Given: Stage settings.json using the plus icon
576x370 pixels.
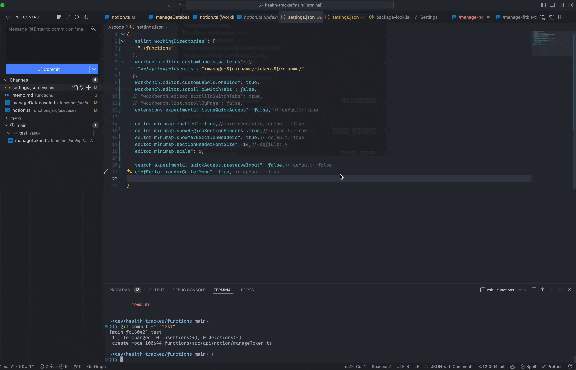Looking at the screenshot, I should 88,87.
